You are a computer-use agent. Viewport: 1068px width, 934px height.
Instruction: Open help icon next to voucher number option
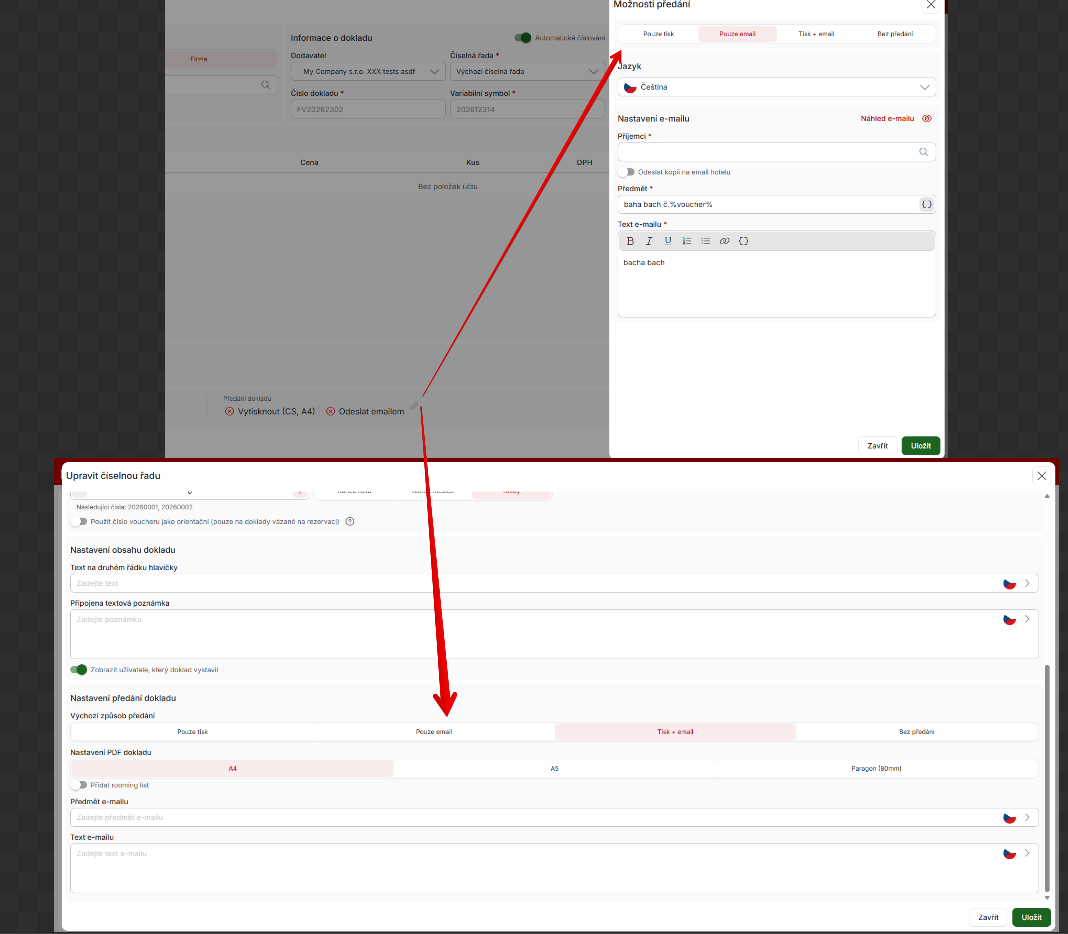pyautogui.click(x=350, y=522)
